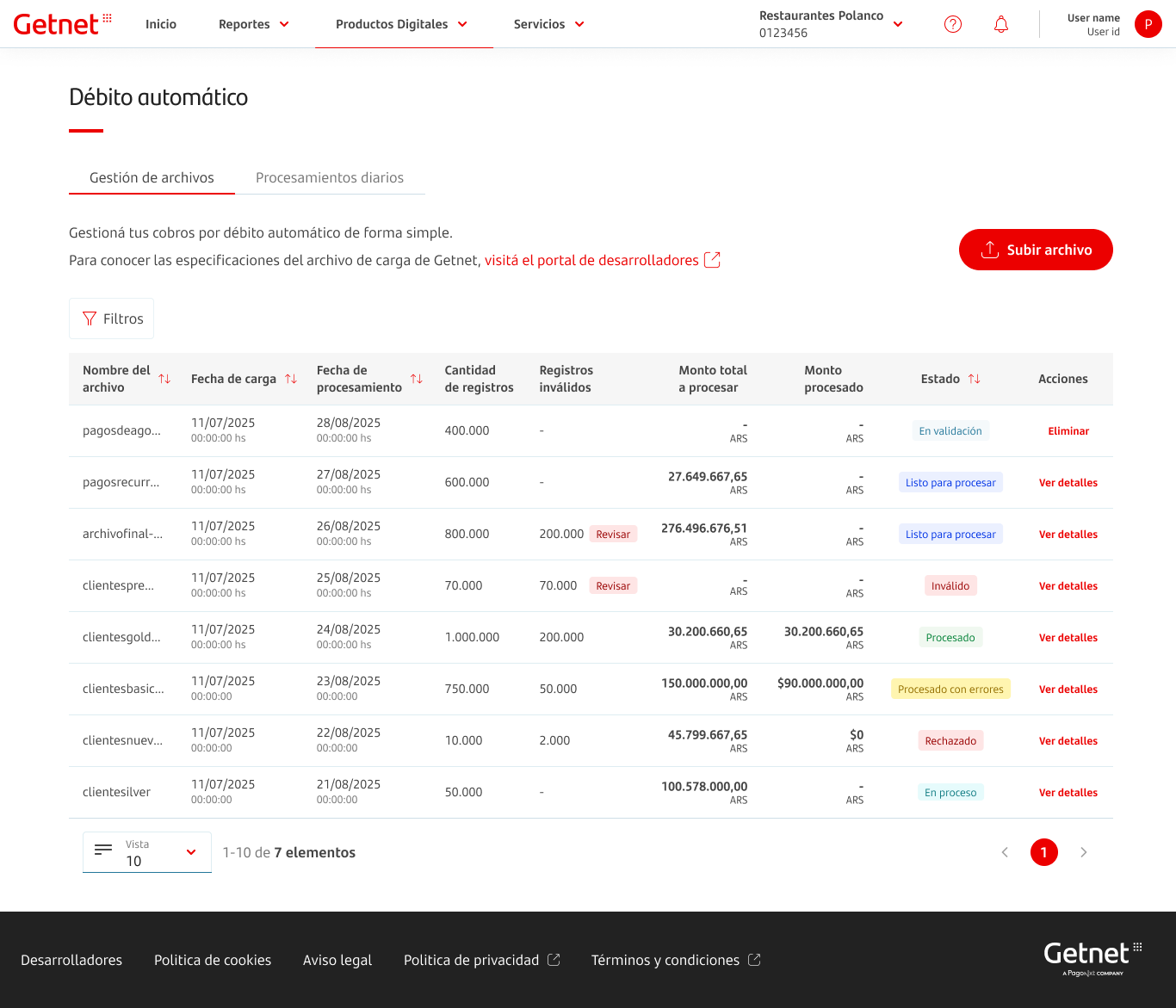Click the notifications bell icon
The width and height of the screenshot is (1176, 1008).
pos(1000,24)
